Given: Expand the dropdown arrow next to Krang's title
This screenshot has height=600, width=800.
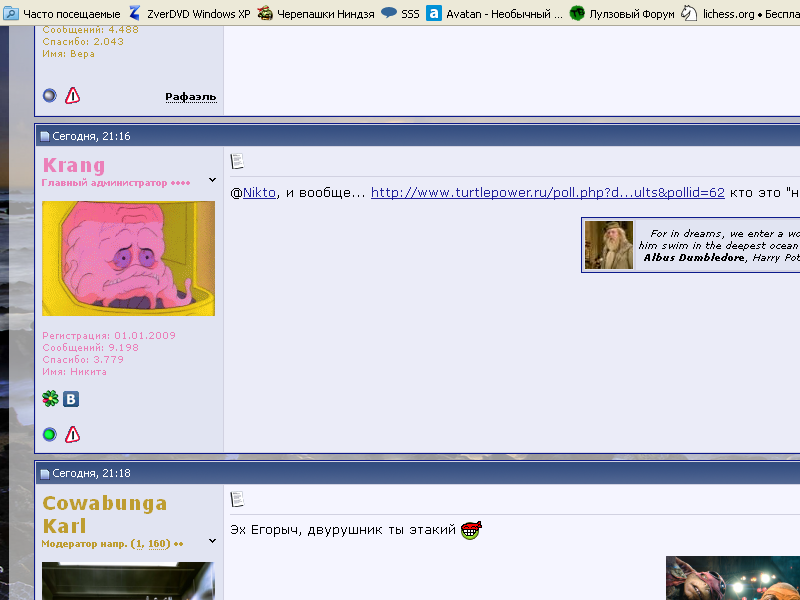Looking at the screenshot, I should point(212,180).
